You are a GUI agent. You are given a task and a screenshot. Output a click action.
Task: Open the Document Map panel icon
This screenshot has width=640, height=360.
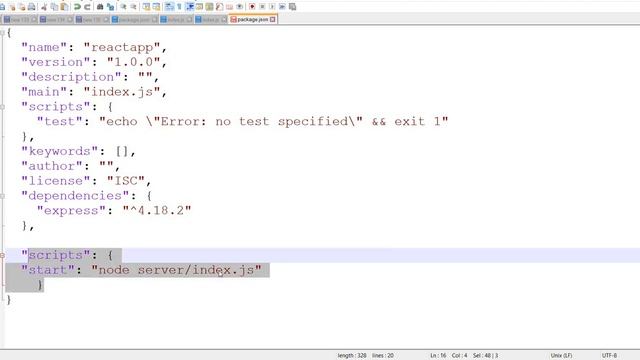[x=209, y=7]
